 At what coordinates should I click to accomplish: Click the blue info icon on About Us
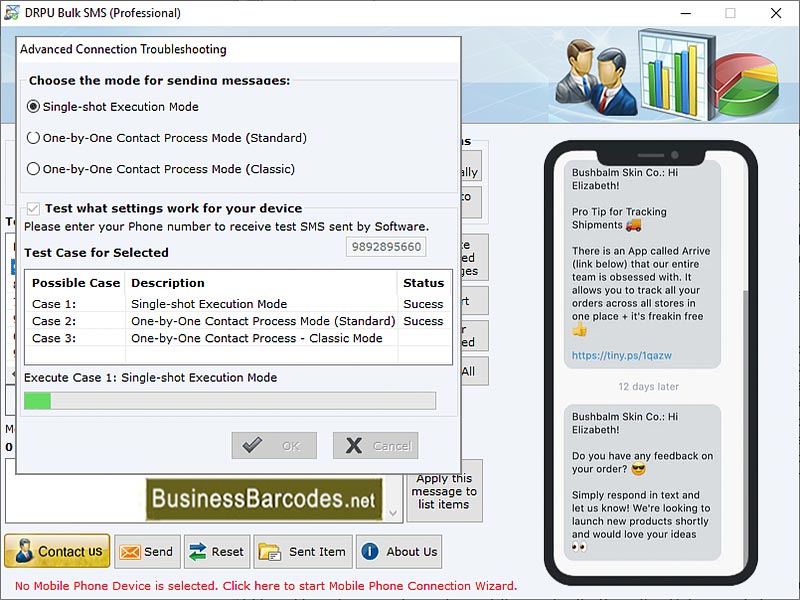point(370,552)
